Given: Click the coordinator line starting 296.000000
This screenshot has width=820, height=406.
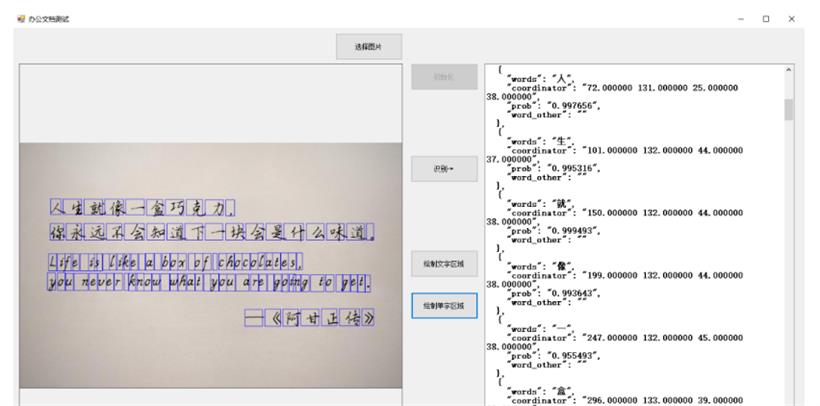Looking at the screenshot, I should pyautogui.click(x=625, y=401).
